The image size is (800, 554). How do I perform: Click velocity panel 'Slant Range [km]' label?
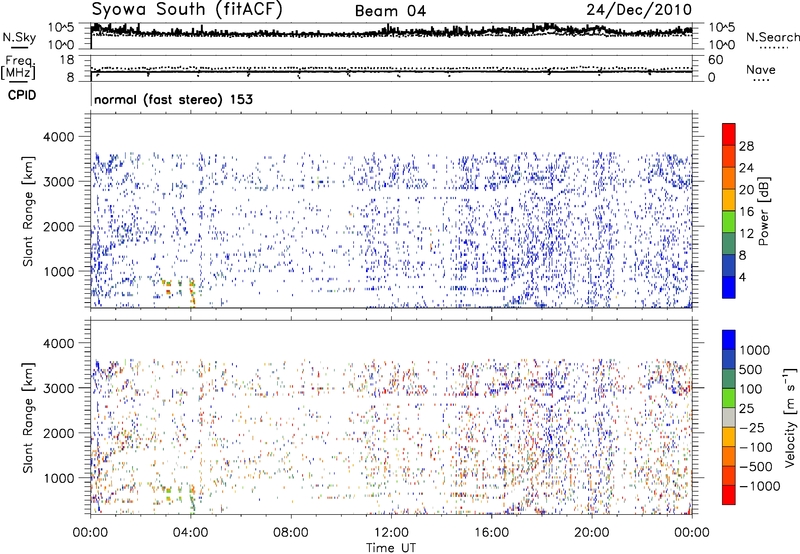click(28, 418)
